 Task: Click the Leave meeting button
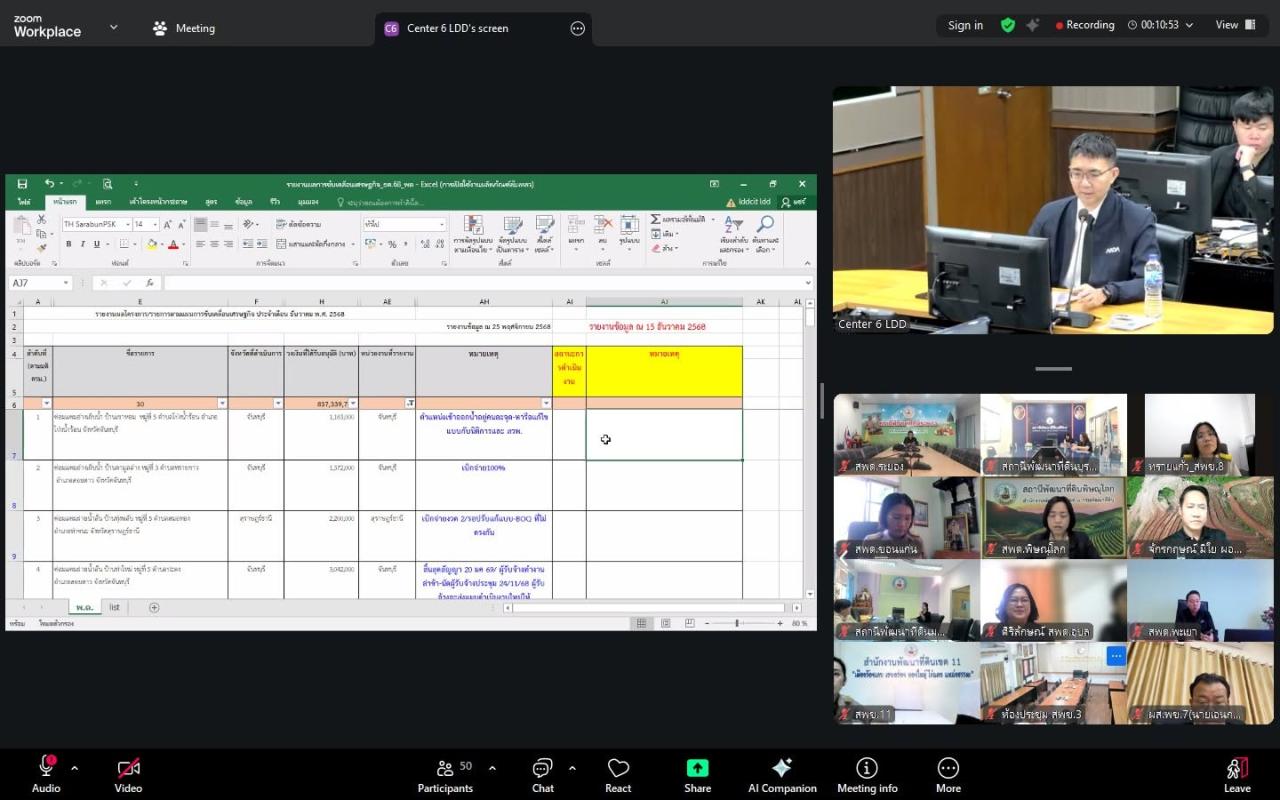(1237, 774)
